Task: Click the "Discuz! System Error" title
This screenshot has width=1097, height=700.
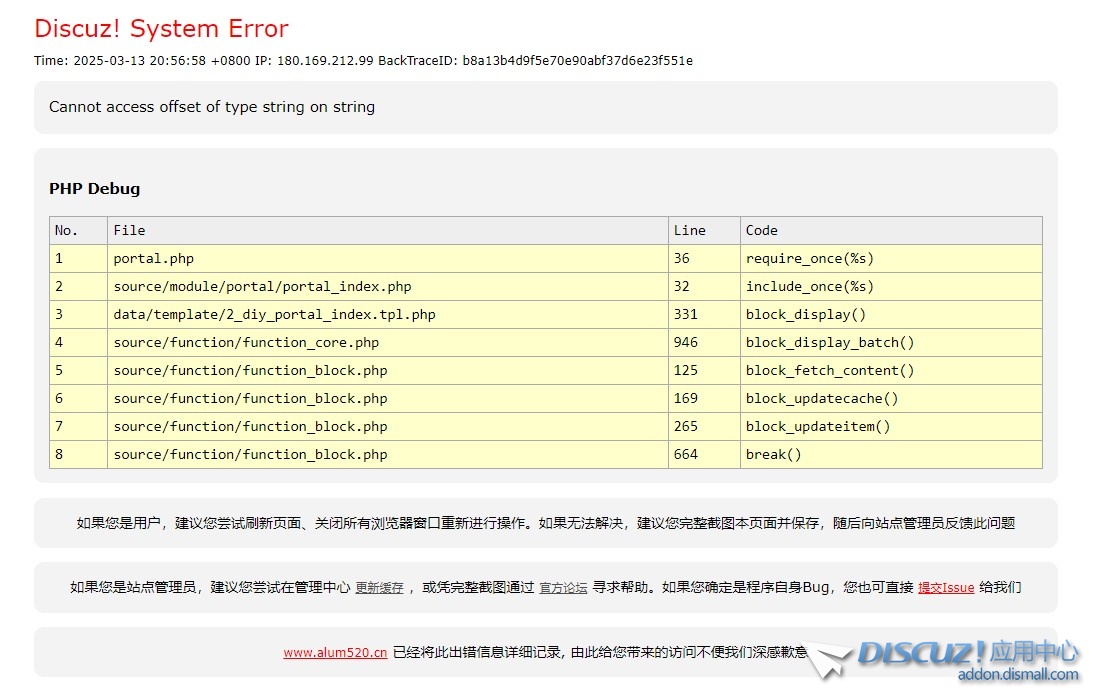Action: pyautogui.click(x=162, y=29)
